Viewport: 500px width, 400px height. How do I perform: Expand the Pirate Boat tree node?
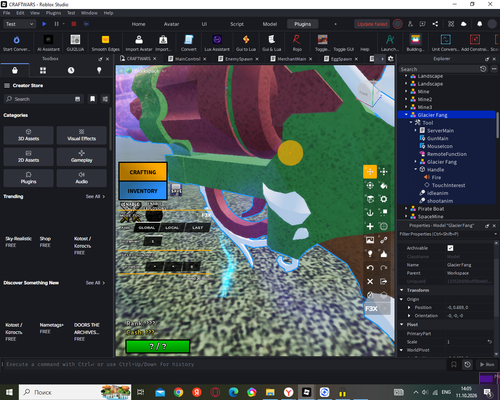point(406,209)
